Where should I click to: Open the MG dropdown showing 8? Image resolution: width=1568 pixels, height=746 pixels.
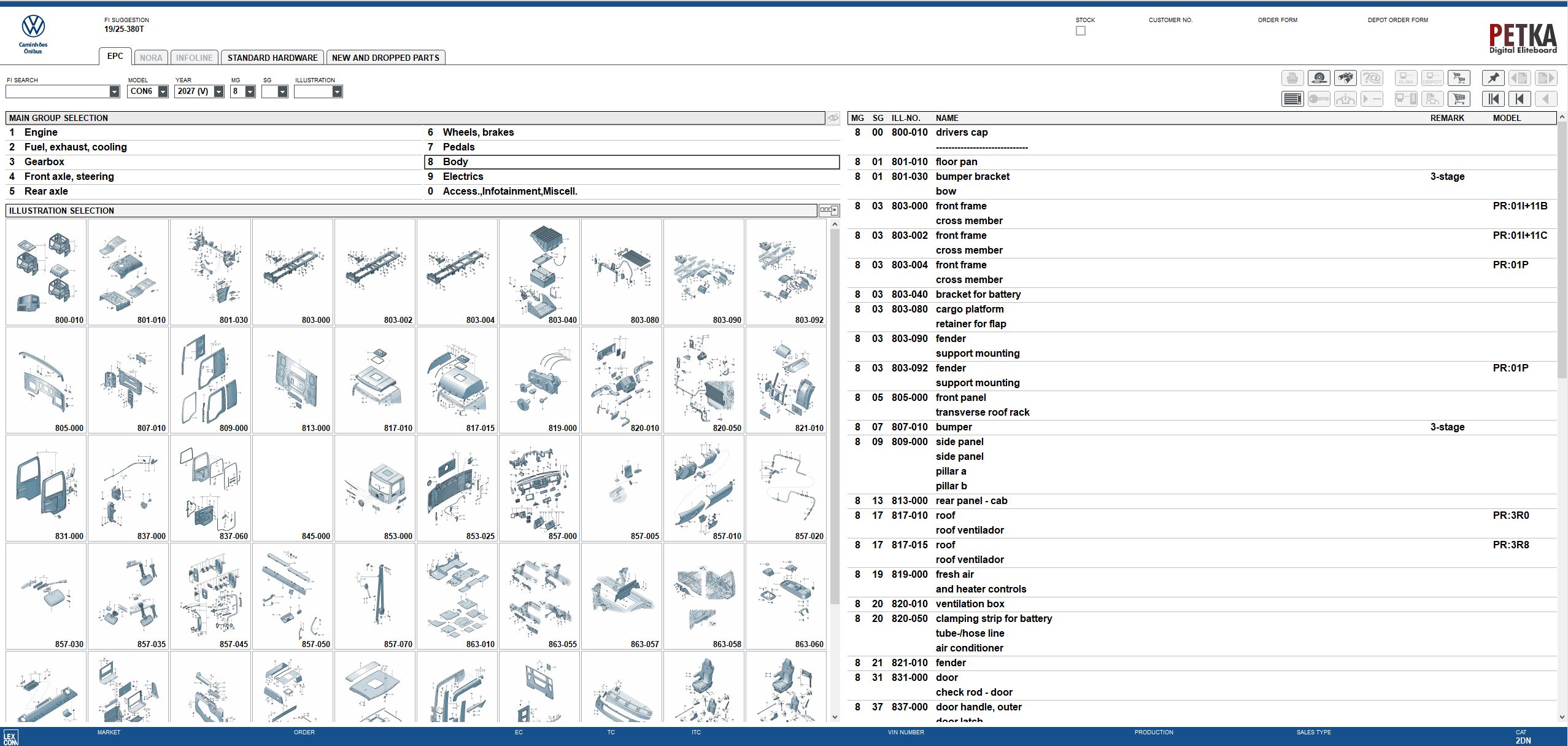click(250, 91)
